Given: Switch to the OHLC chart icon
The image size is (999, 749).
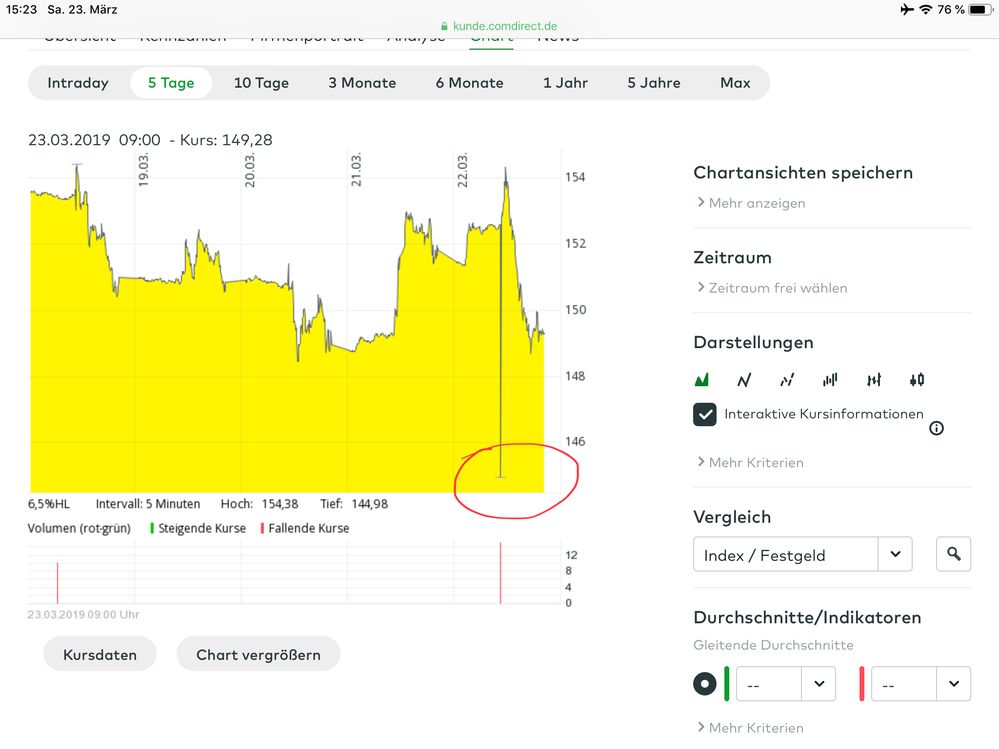Looking at the screenshot, I should (874, 380).
